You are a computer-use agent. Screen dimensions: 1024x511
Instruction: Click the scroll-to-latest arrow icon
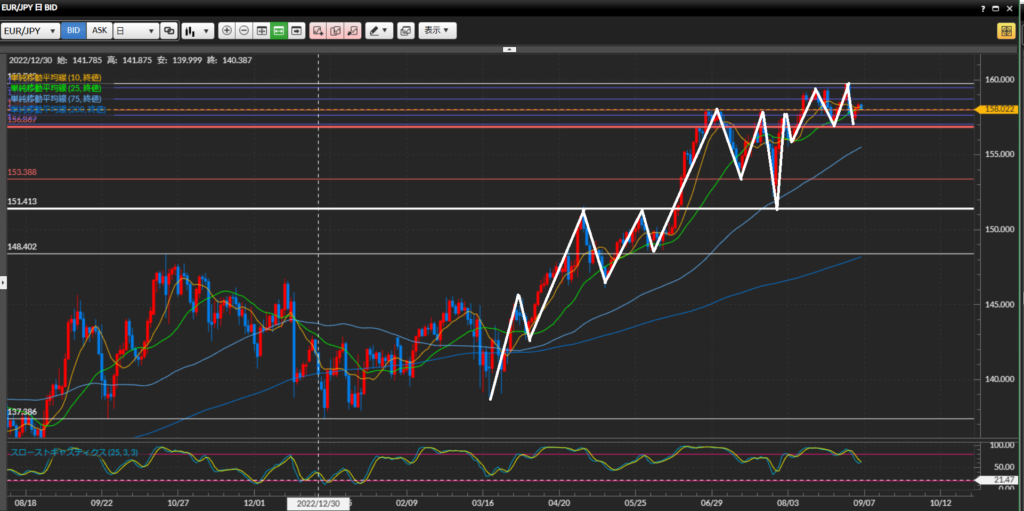pos(297,31)
